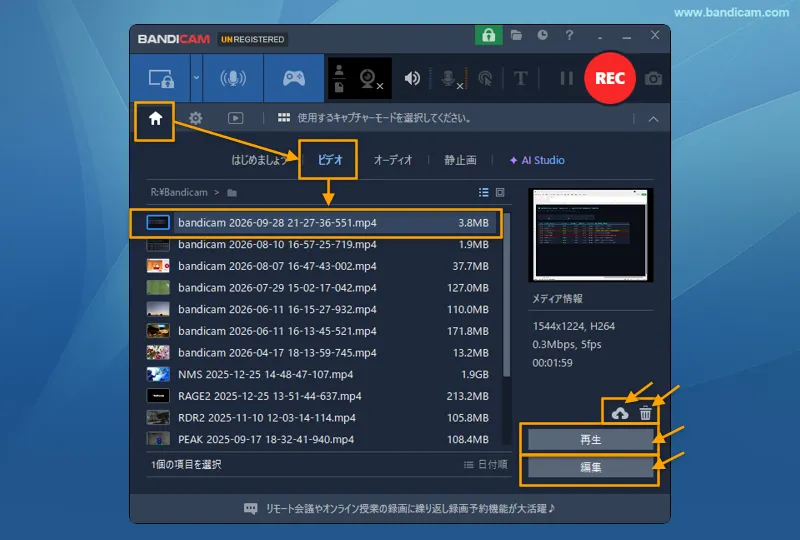The height and width of the screenshot is (540, 800).
Task: Click the 1.9GB size of NMS file
Action: click(474, 375)
